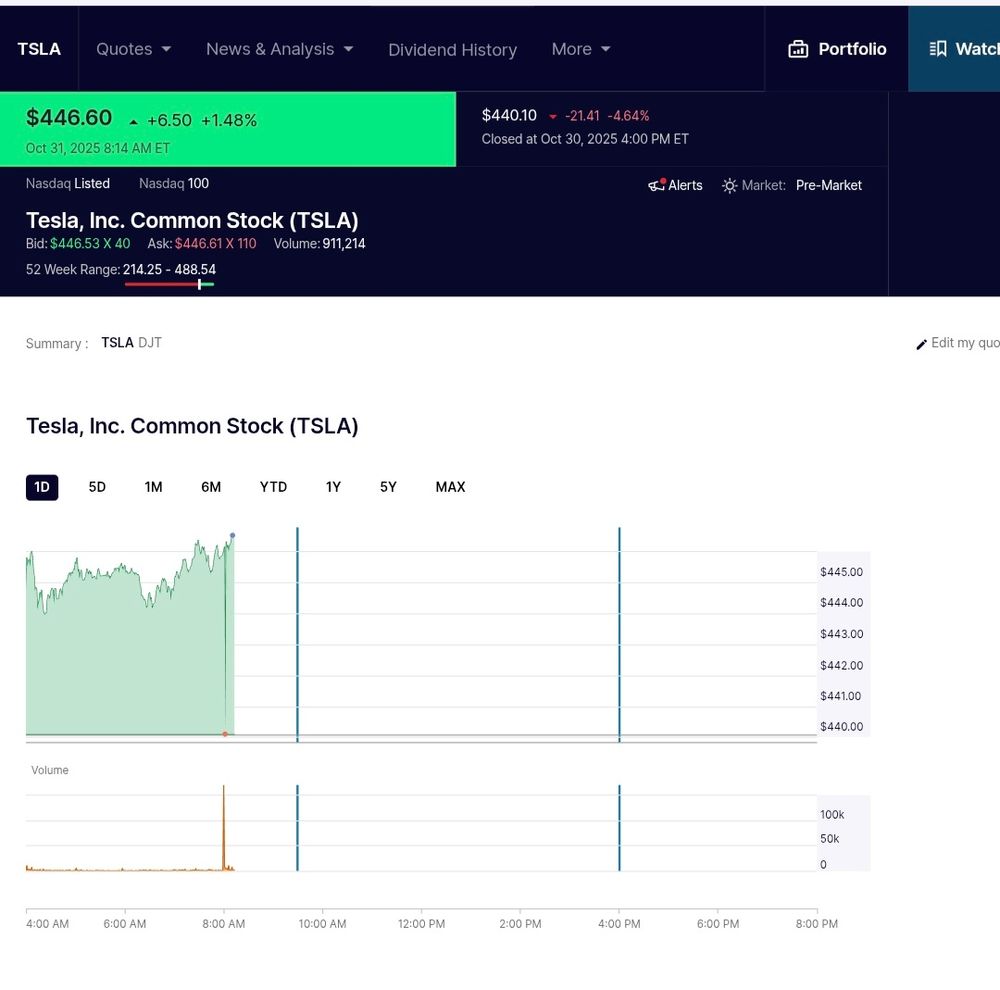Viewport: 1000px width, 990px height.
Task: Expand the Quotes dropdown menu
Action: point(133,49)
